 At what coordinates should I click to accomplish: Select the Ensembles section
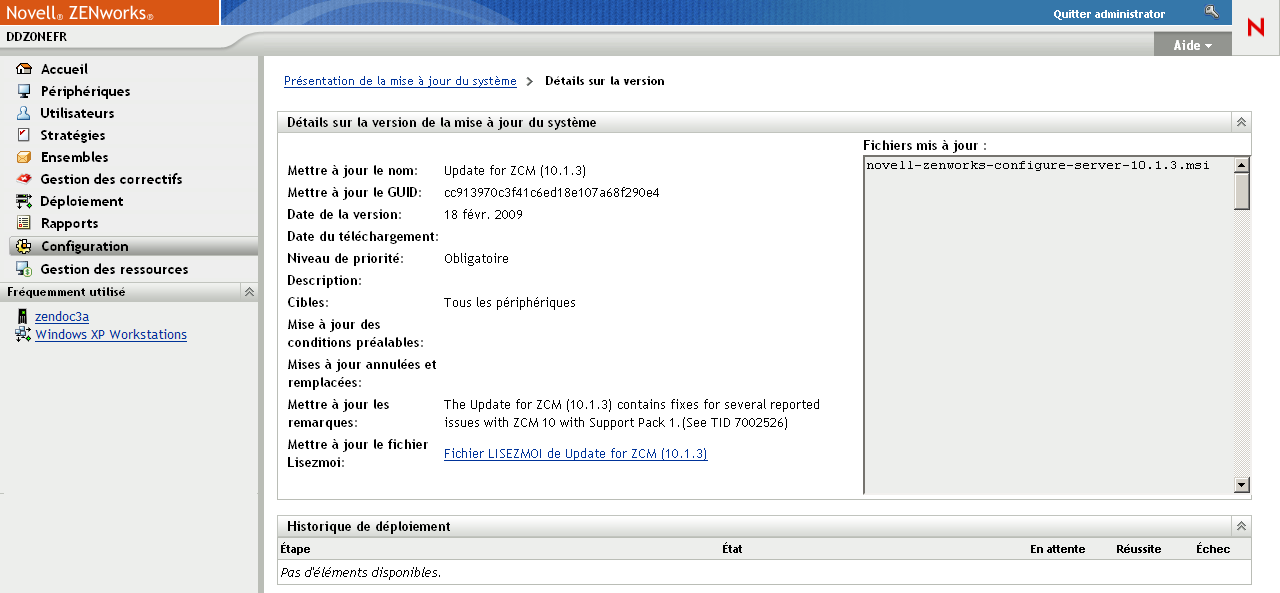click(x=74, y=157)
